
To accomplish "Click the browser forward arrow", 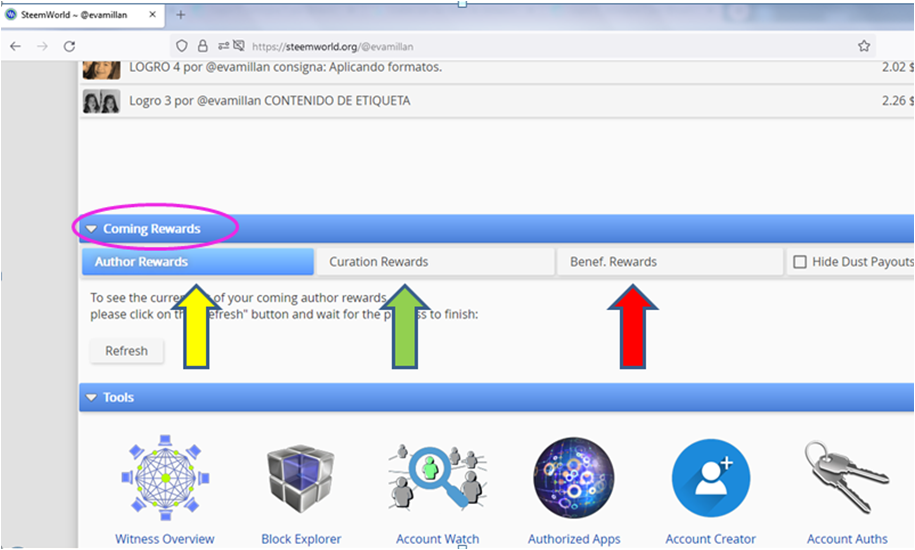I will (x=42, y=46).
